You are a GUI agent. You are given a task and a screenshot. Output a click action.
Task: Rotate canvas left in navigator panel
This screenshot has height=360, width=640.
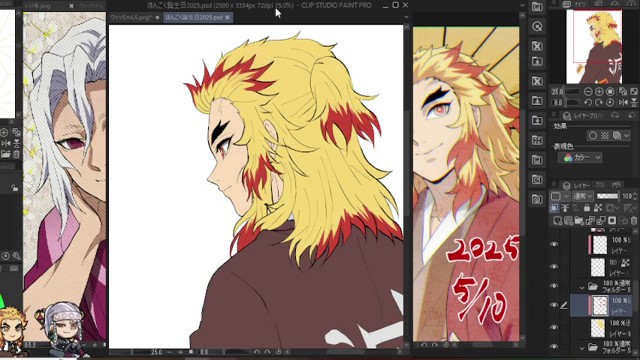[x=588, y=102]
